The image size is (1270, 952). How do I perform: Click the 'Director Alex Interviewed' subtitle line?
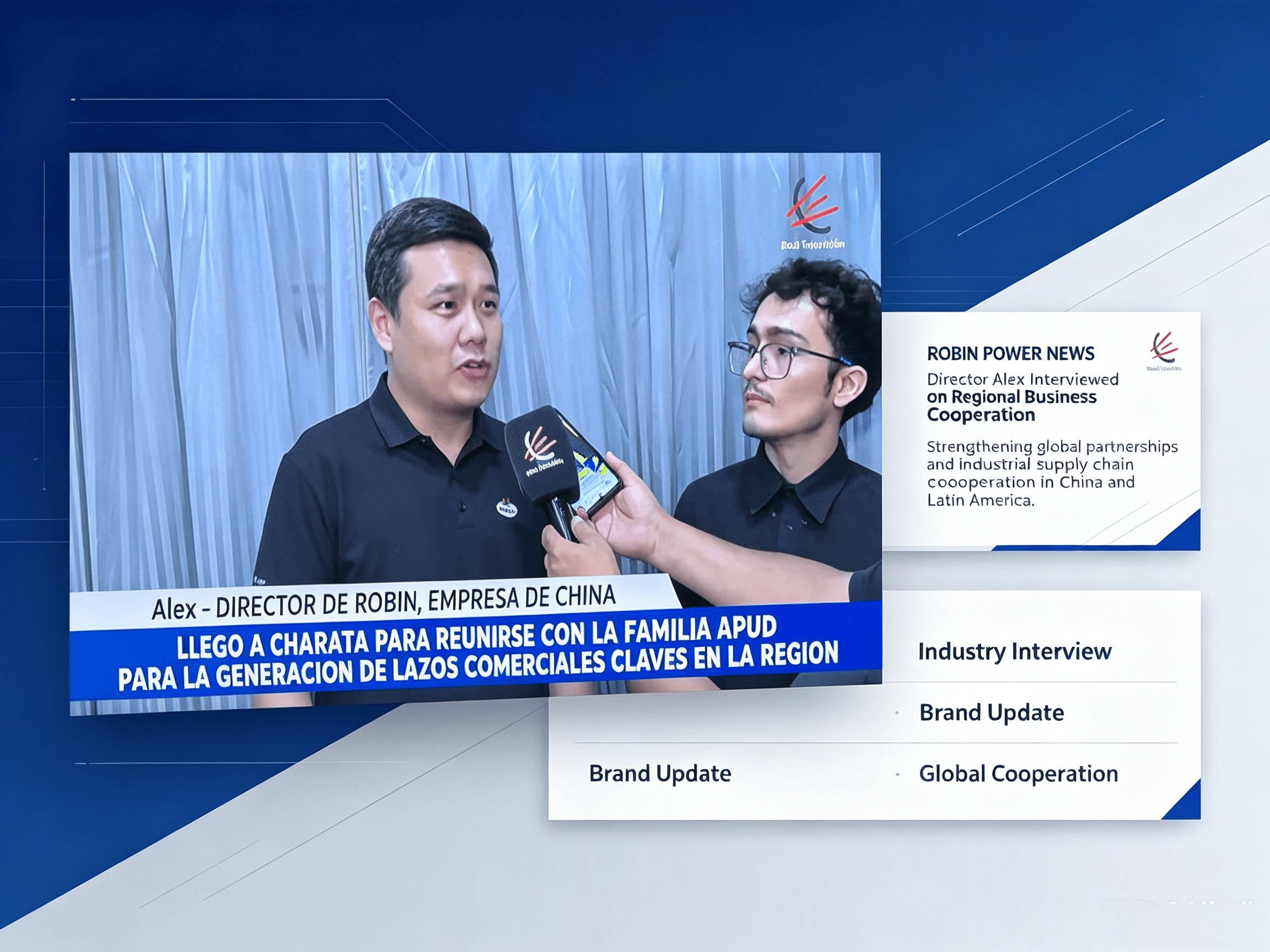tap(1023, 379)
